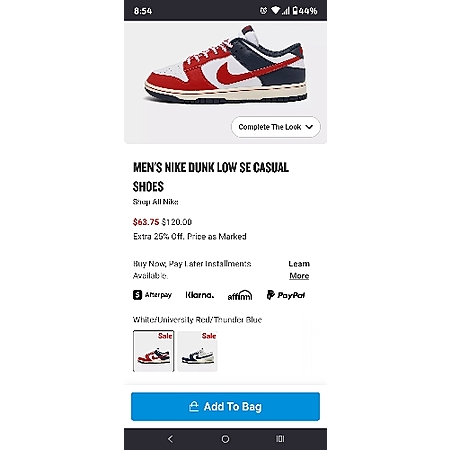Tap the Android home circle icon
The image size is (450, 450).
point(225,439)
